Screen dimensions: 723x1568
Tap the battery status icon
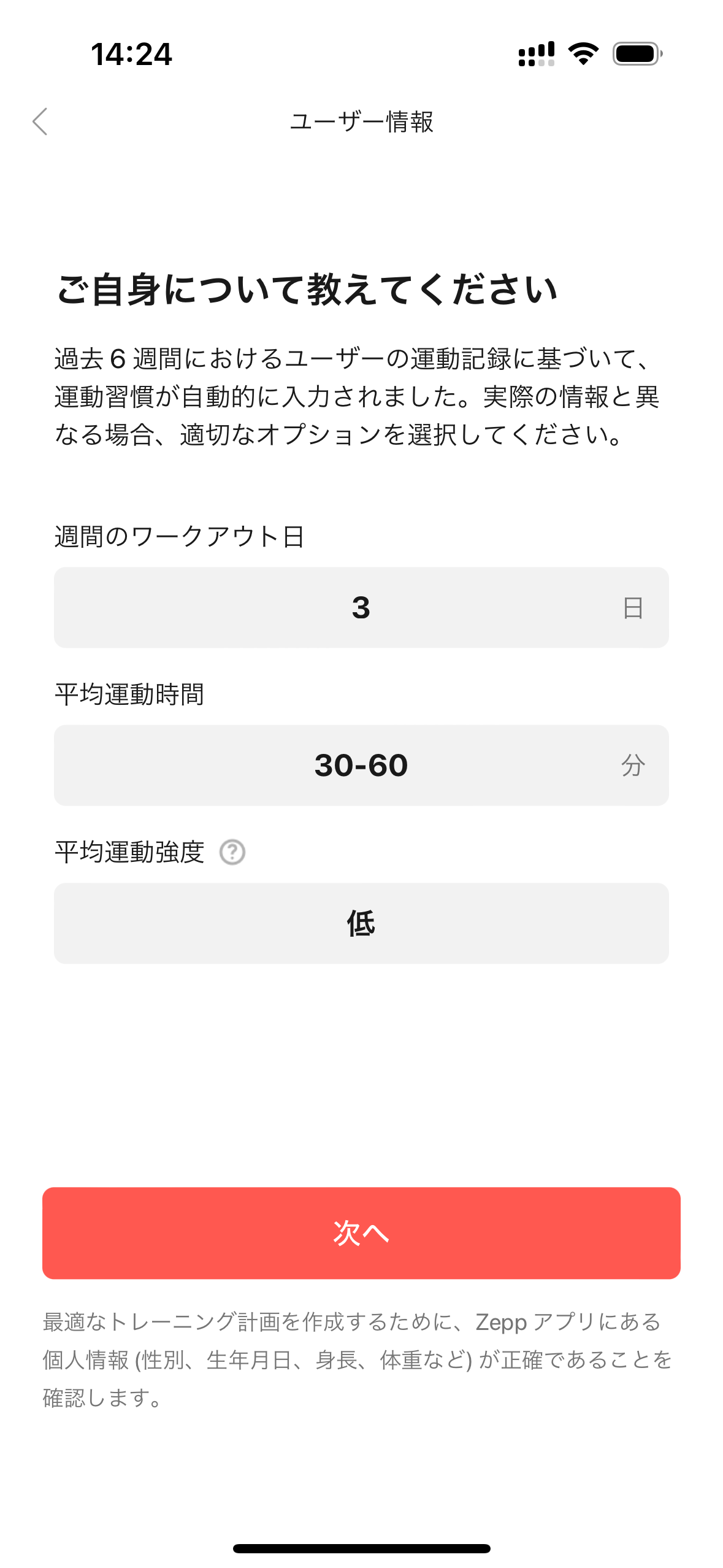coord(637,54)
